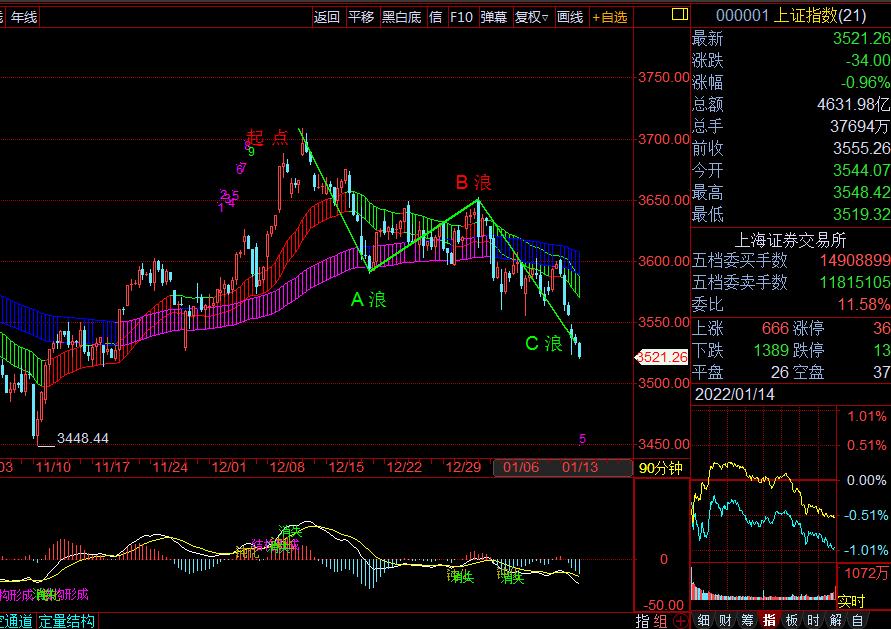
Task: Click the 指组 indicator group label
Action: (x=651, y=620)
